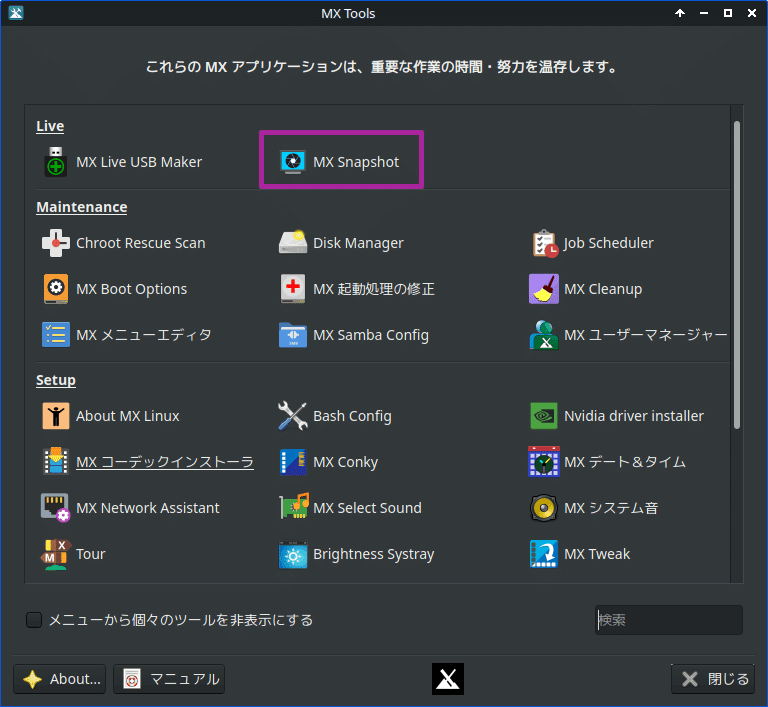
Task: Click the MX Tweak label
Action: point(597,554)
